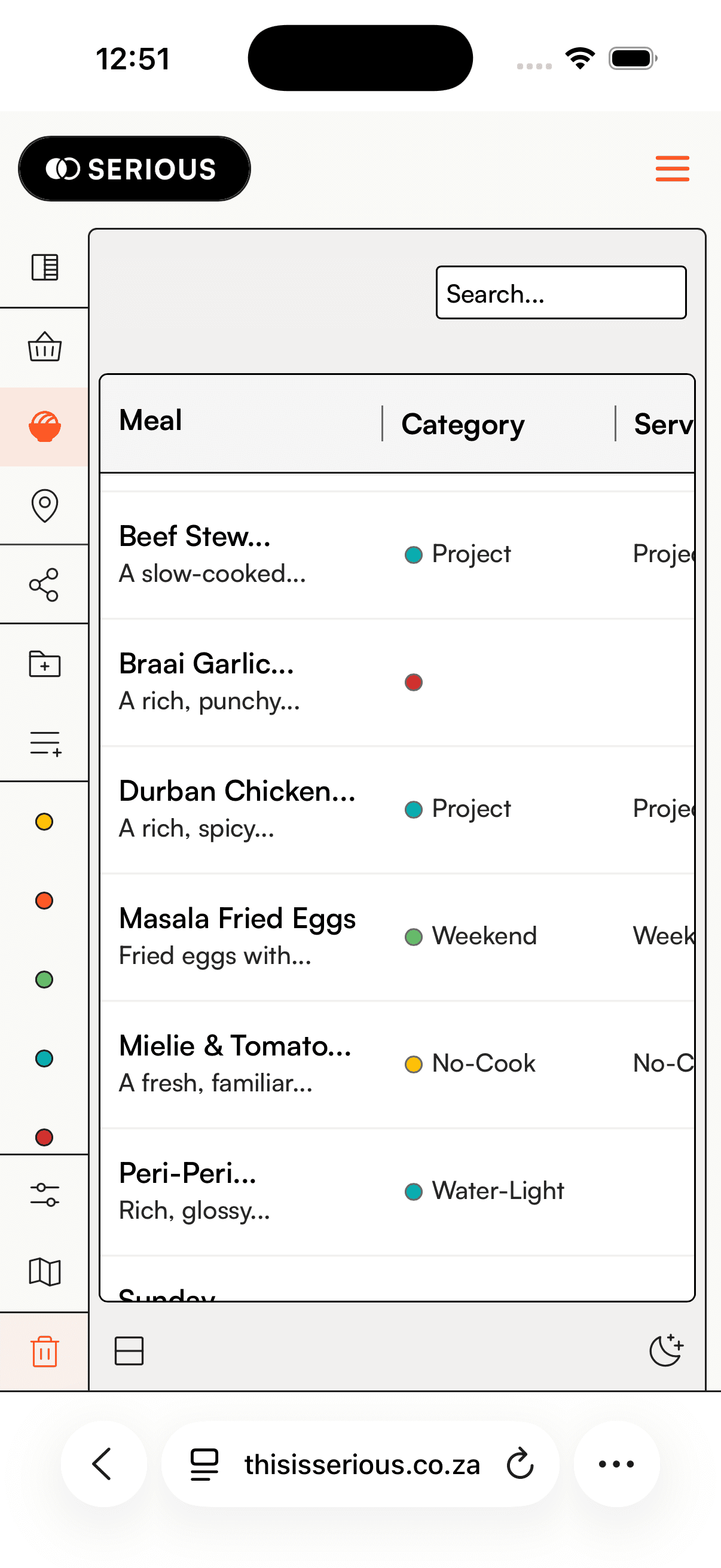Select the teal color dot in sidebar
Image resolution: width=721 pixels, height=1568 pixels.
click(44, 1058)
